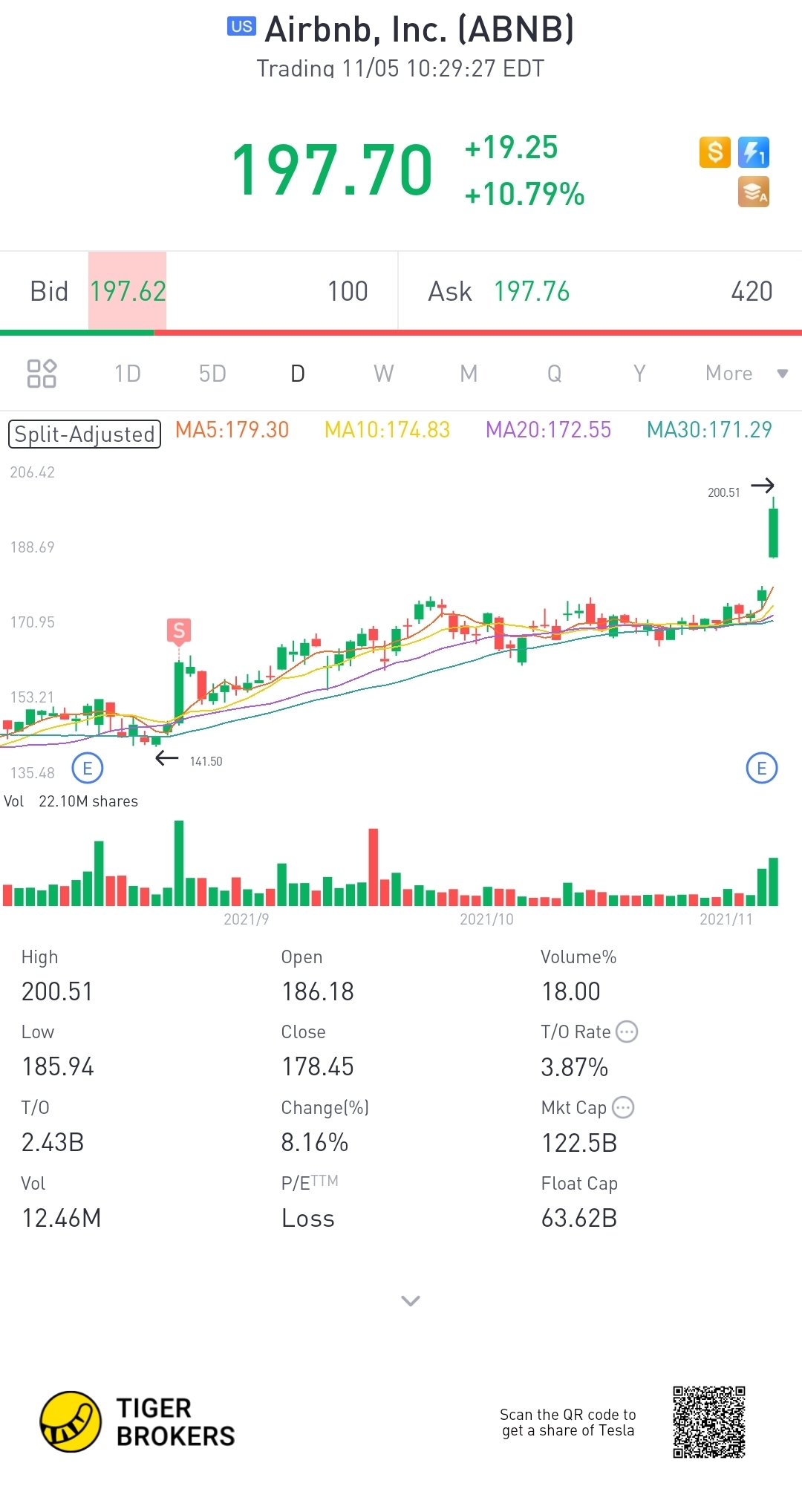Tap the orange dollar sign badge icon

(x=715, y=152)
